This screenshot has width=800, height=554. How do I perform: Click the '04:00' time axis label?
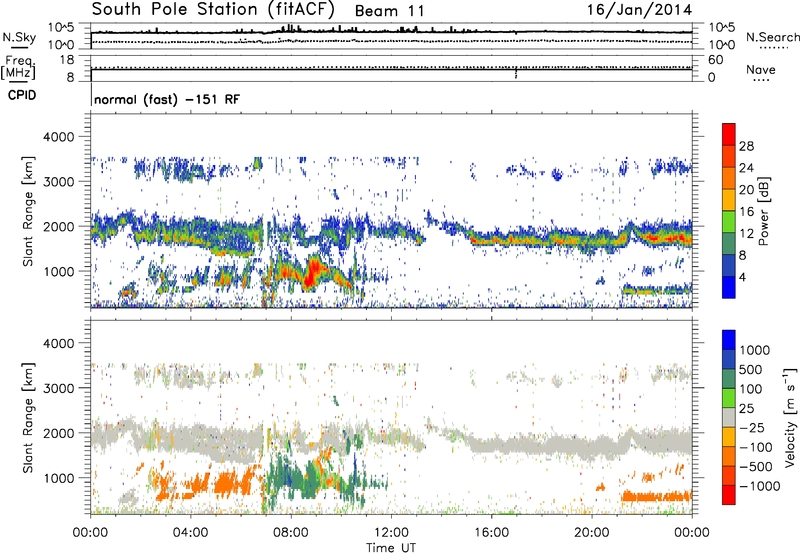point(190,533)
